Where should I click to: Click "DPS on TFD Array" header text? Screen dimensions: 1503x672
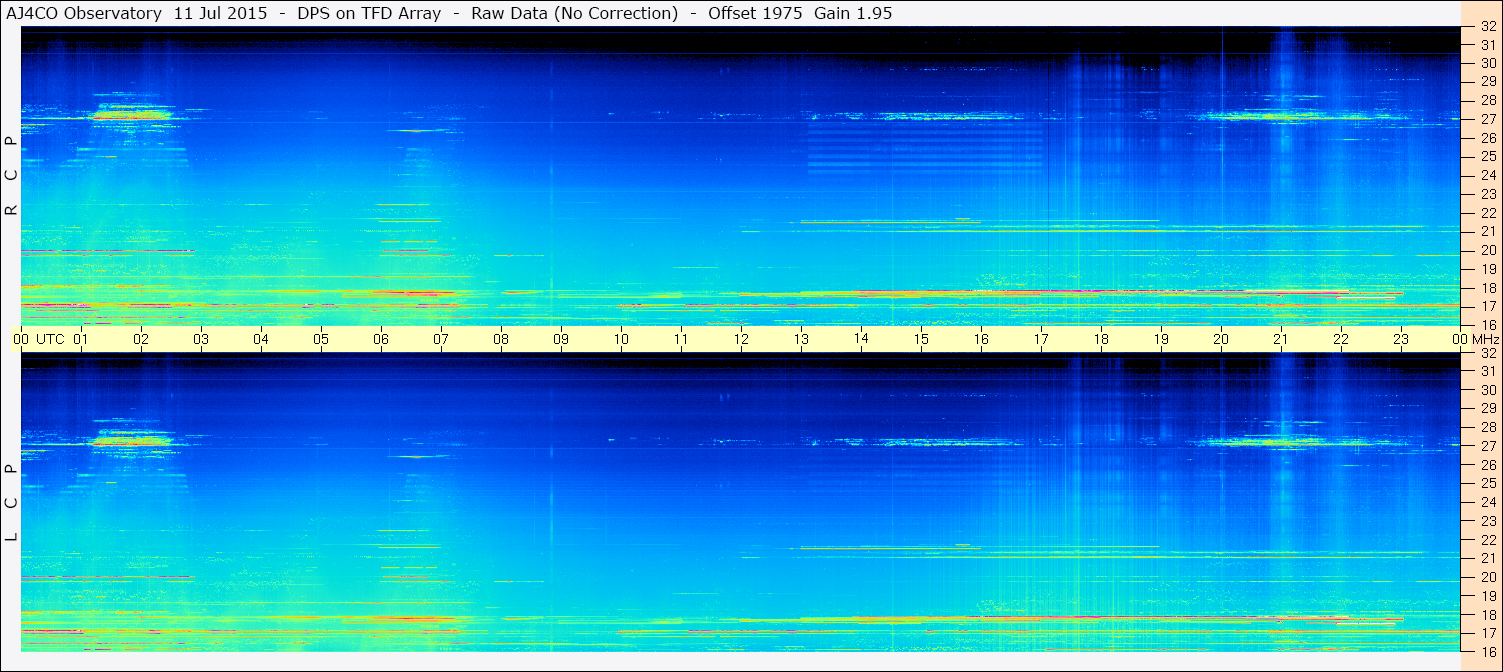pos(369,14)
